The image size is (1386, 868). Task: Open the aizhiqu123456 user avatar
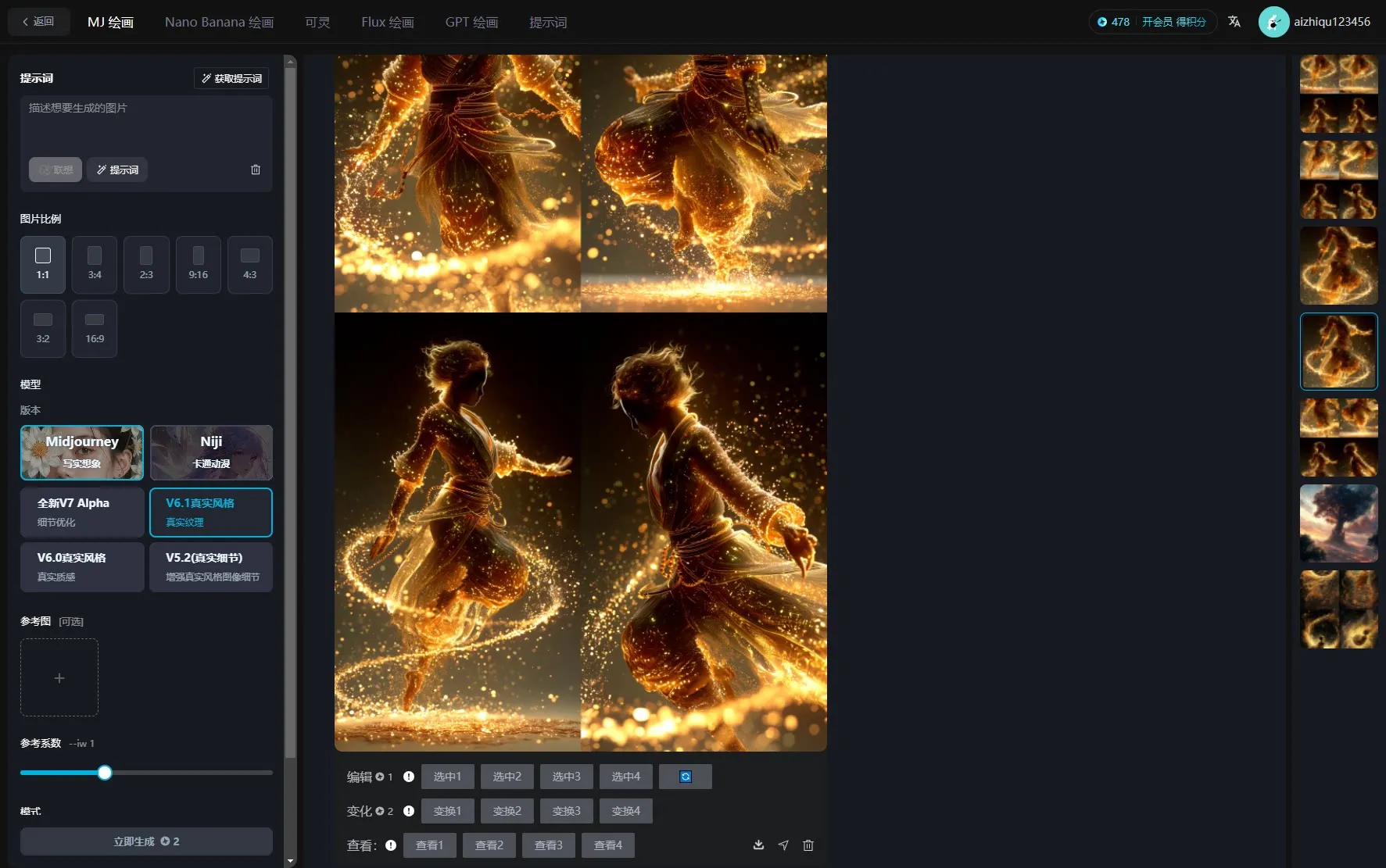pyautogui.click(x=1273, y=22)
